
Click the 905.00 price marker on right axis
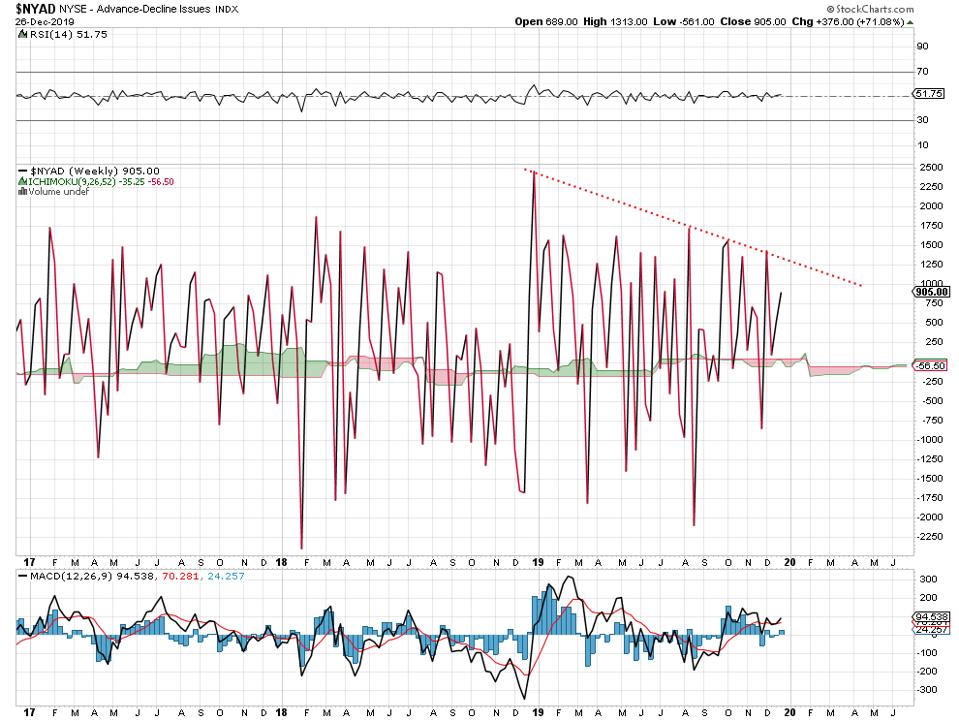(x=930, y=291)
